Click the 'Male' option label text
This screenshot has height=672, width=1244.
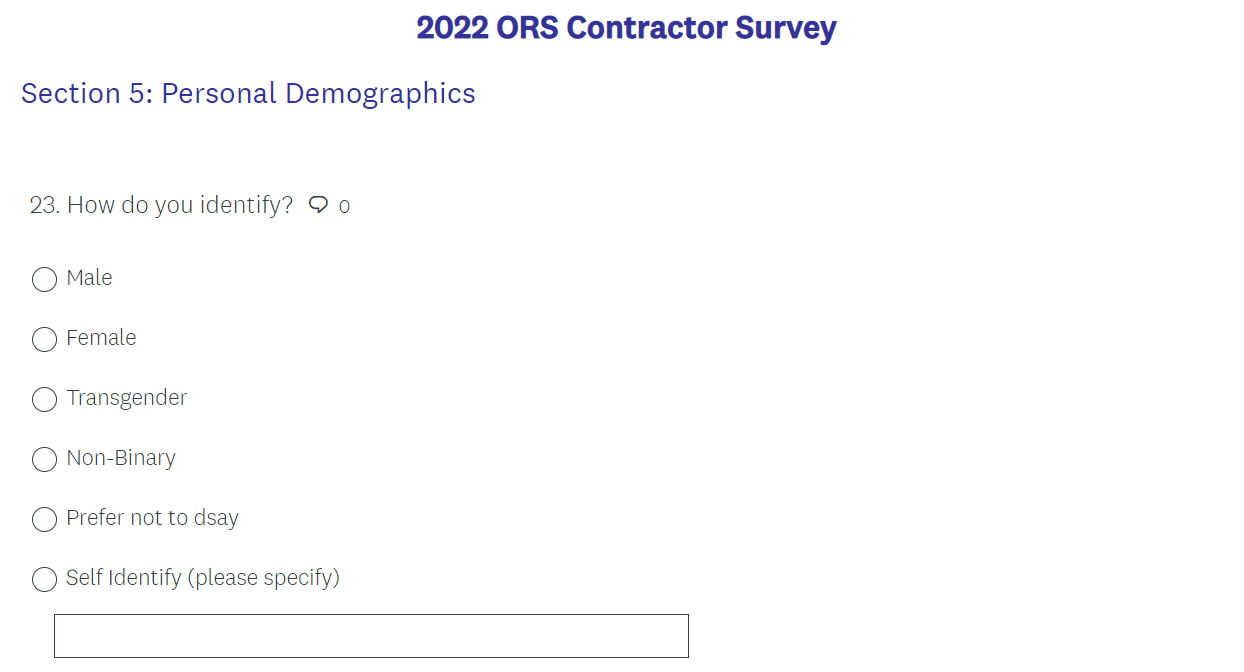89,278
